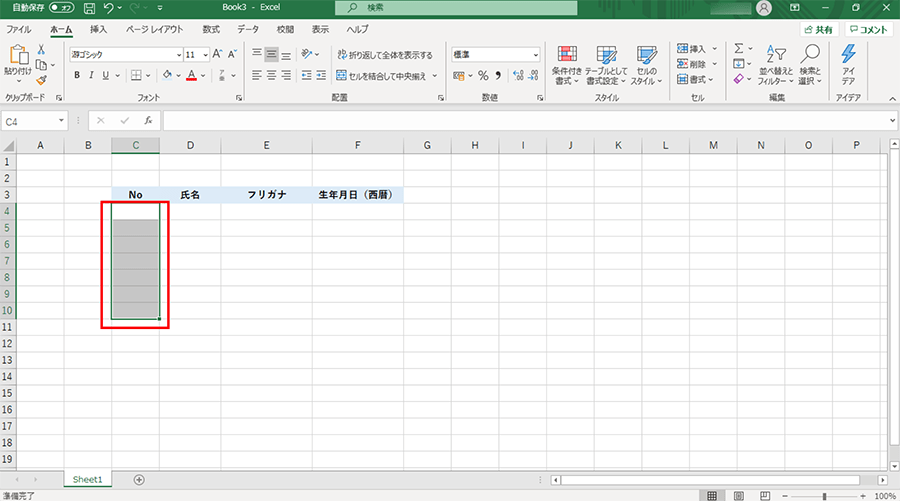This screenshot has width=900, height=501.
Task: Click in the search (検索) box
Action: tap(456, 7)
